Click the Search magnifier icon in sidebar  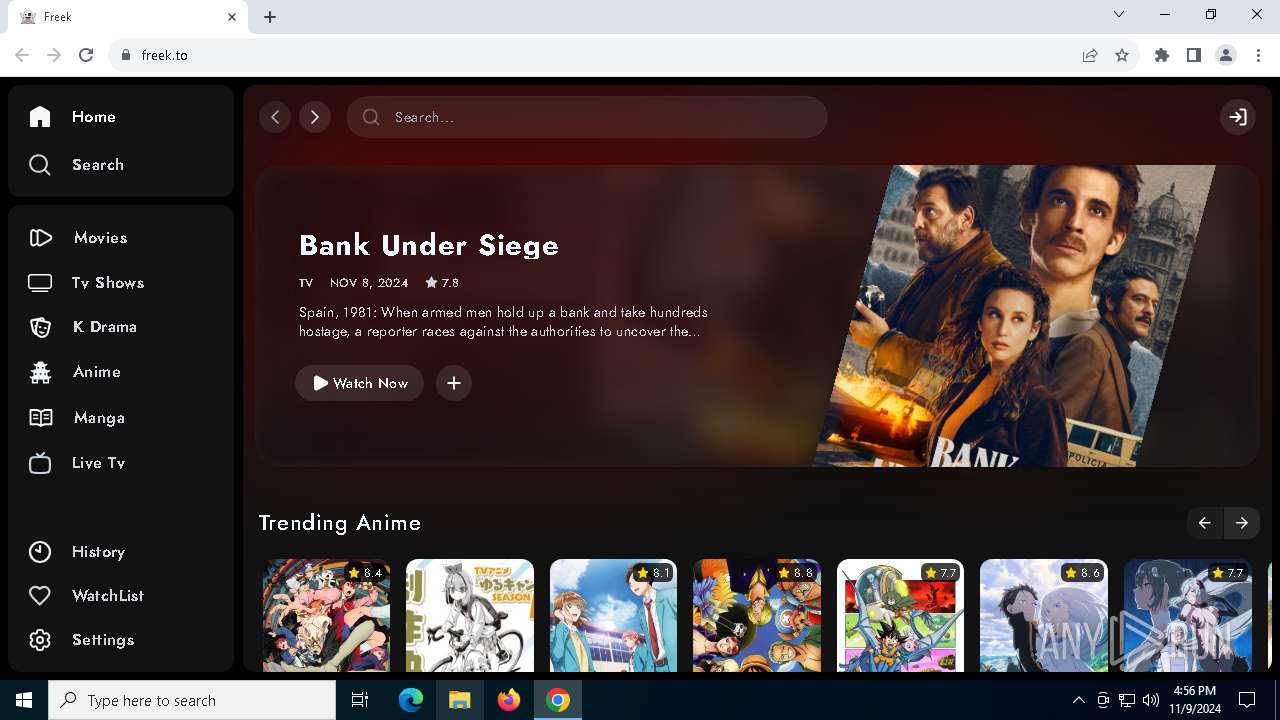coord(40,165)
